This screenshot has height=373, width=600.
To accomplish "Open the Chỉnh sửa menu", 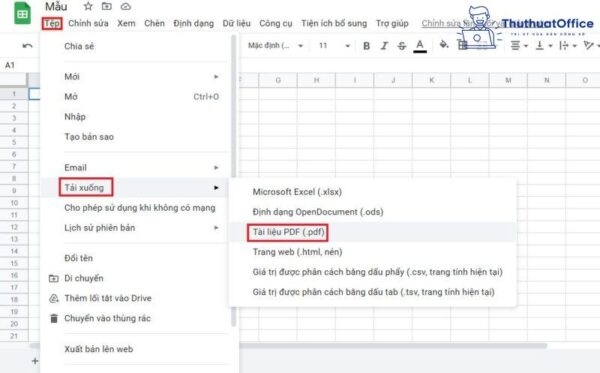I will click(x=88, y=24).
